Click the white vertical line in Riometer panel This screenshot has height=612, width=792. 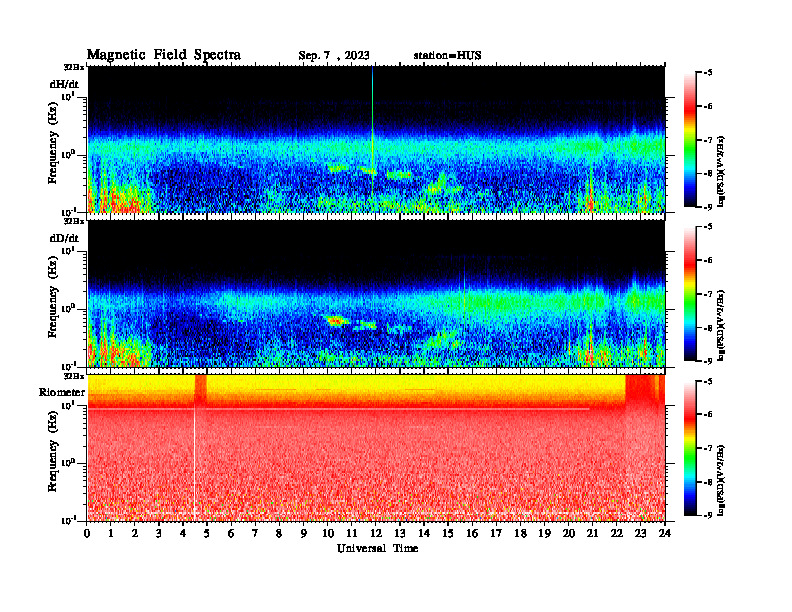(194, 462)
